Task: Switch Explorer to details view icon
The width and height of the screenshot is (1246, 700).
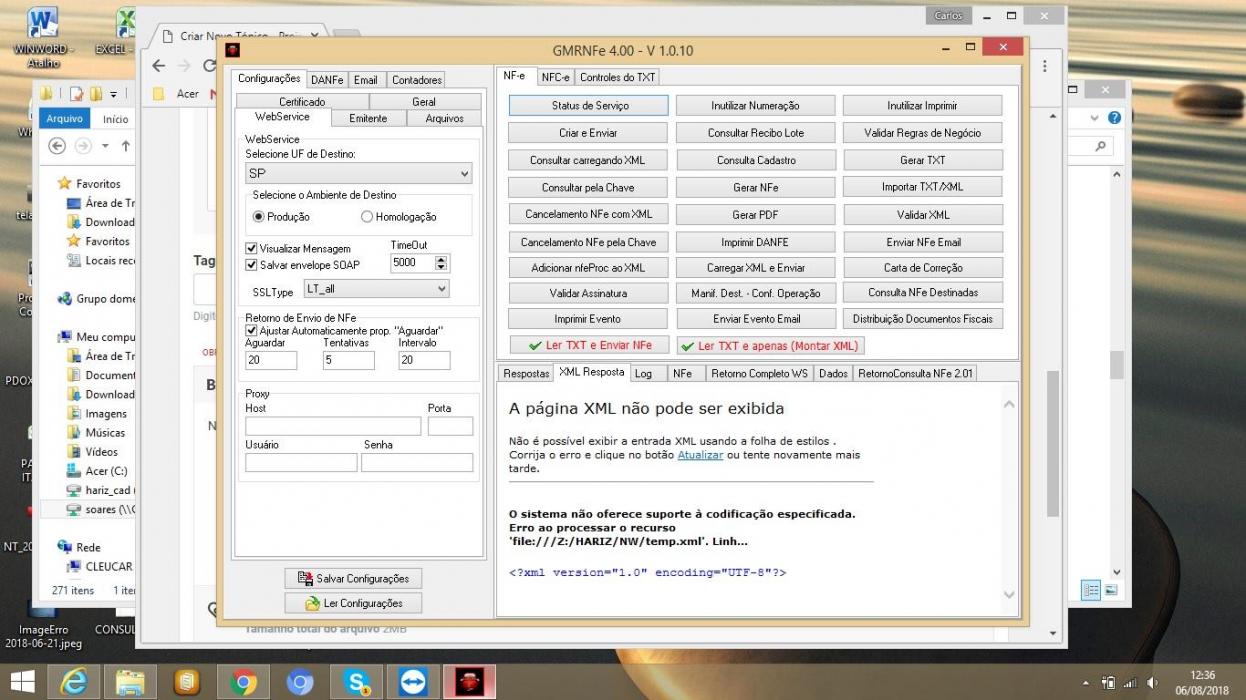Action: [1091, 590]
